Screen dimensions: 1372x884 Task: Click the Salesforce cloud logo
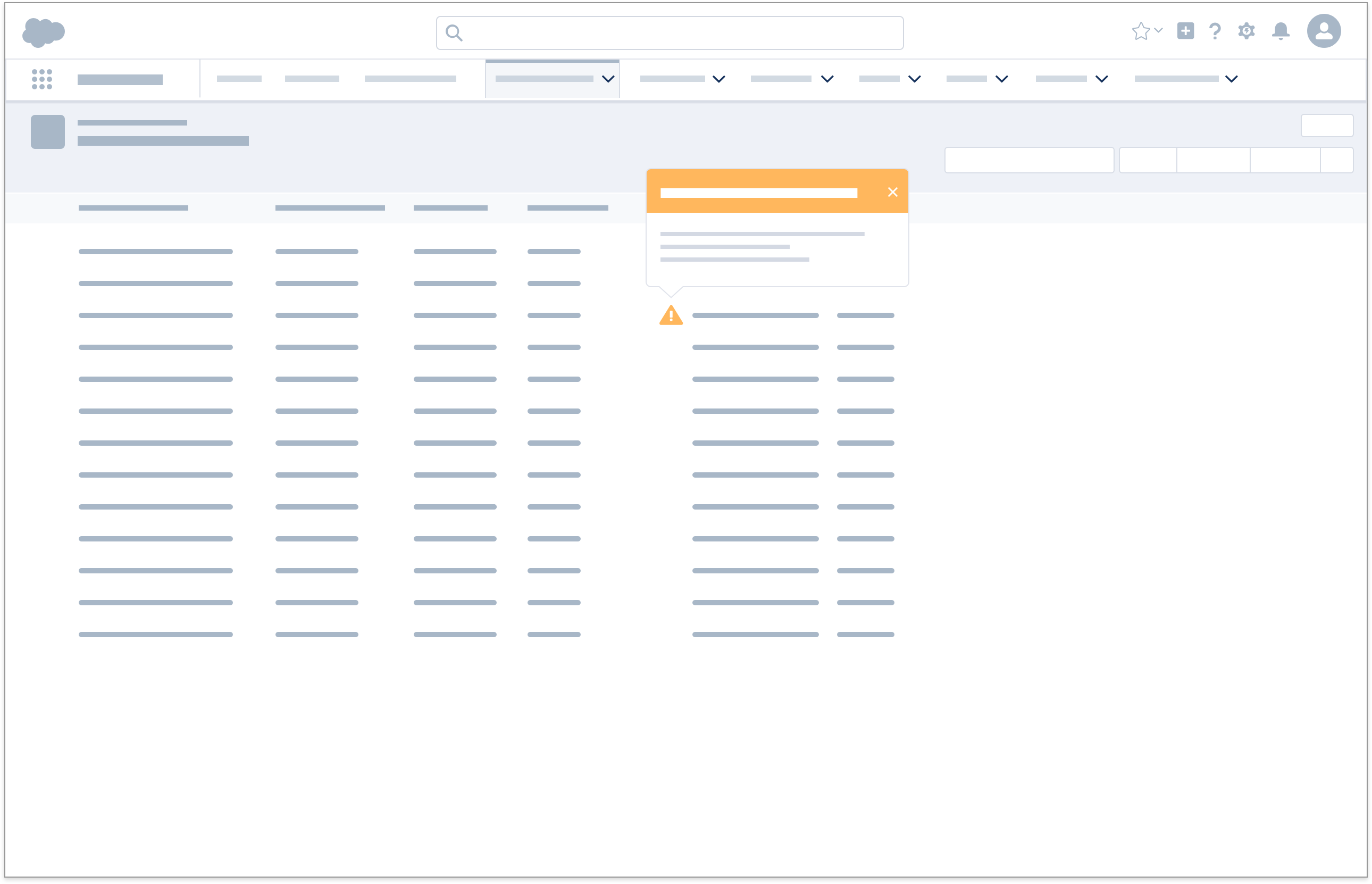[x=43, y=31]
